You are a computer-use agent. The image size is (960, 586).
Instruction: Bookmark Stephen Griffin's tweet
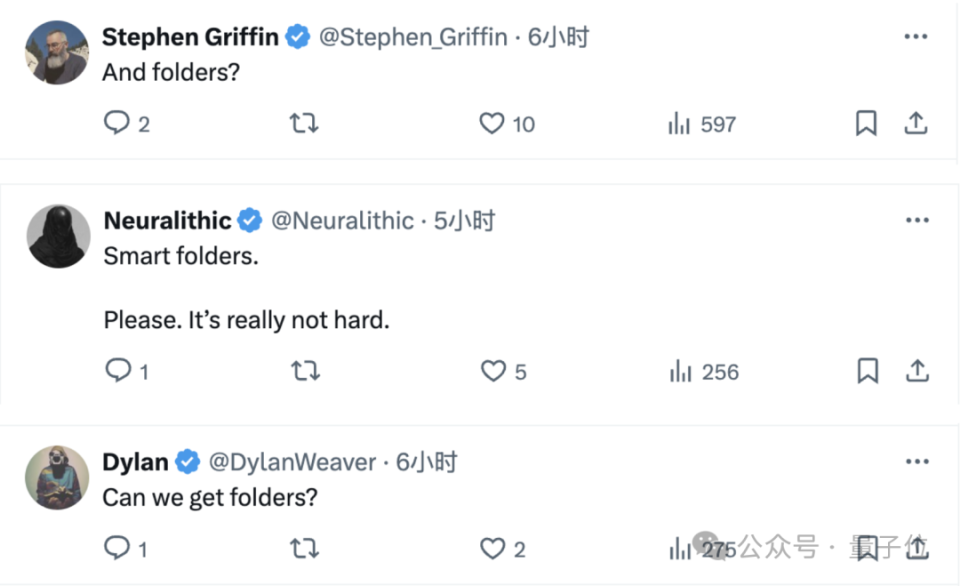click(866, 123)
